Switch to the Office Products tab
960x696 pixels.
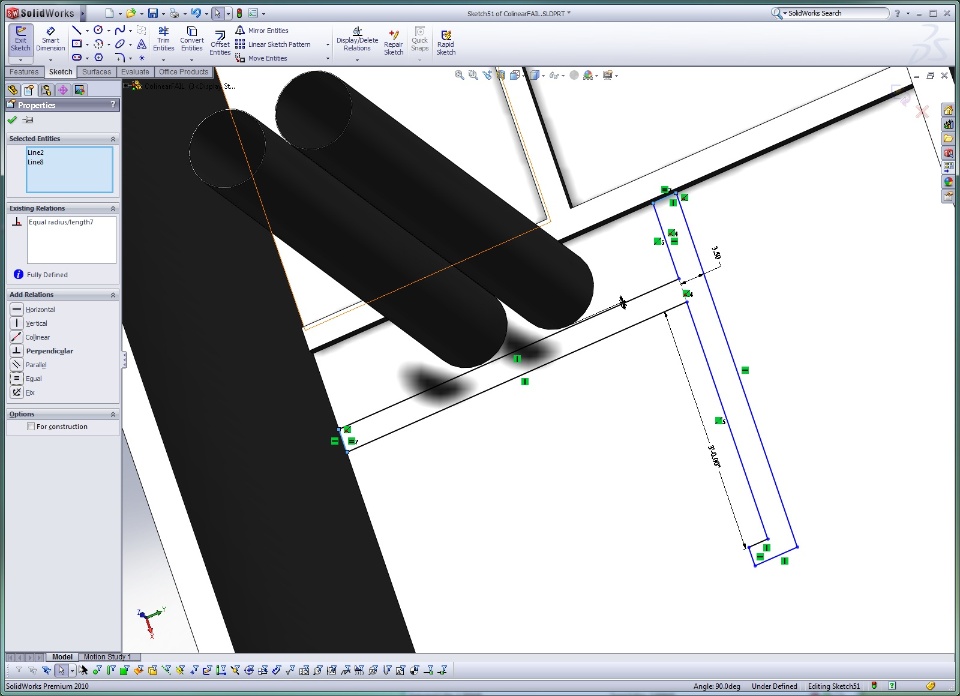(x=183, y=72)
